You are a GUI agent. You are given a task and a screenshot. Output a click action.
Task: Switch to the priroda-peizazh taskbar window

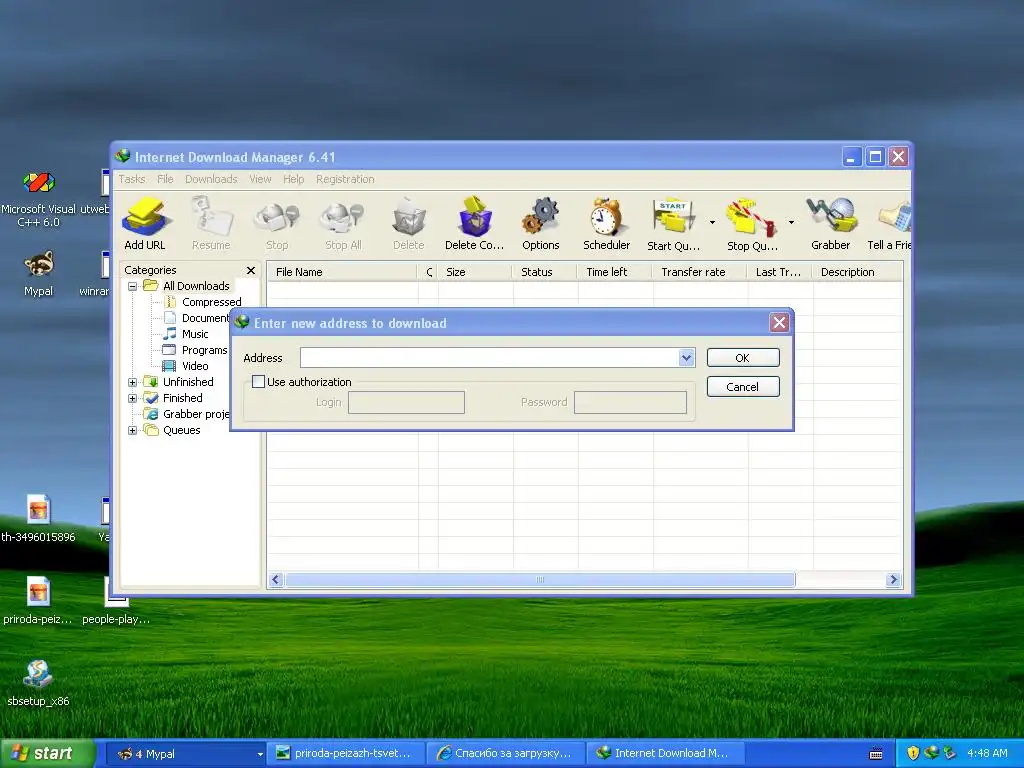345,754
